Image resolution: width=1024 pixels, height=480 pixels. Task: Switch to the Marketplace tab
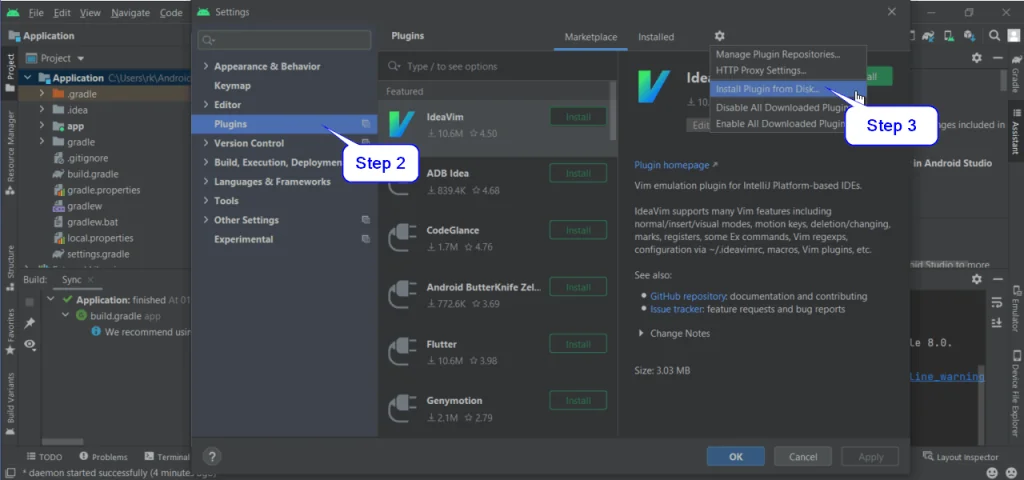click(x=590, y=37)
